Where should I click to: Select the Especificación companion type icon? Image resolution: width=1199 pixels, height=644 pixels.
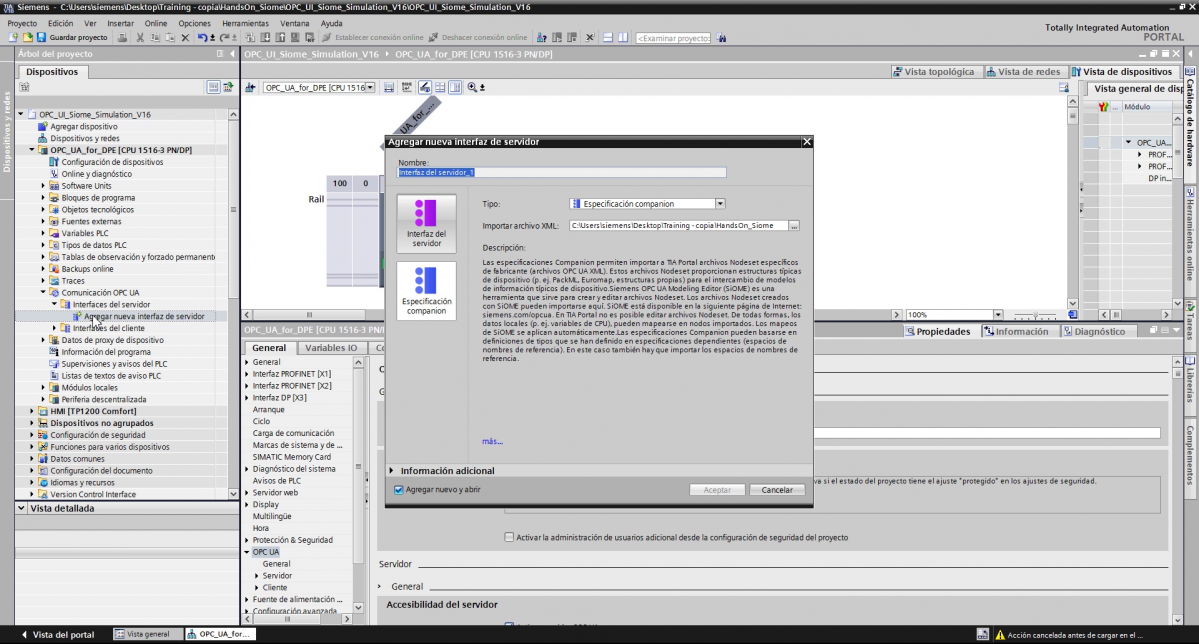click(426, 291)
